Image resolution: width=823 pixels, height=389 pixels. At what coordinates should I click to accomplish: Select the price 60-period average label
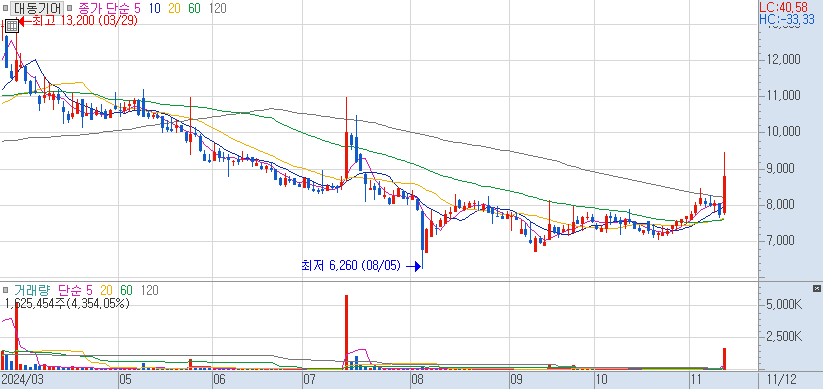194,8
